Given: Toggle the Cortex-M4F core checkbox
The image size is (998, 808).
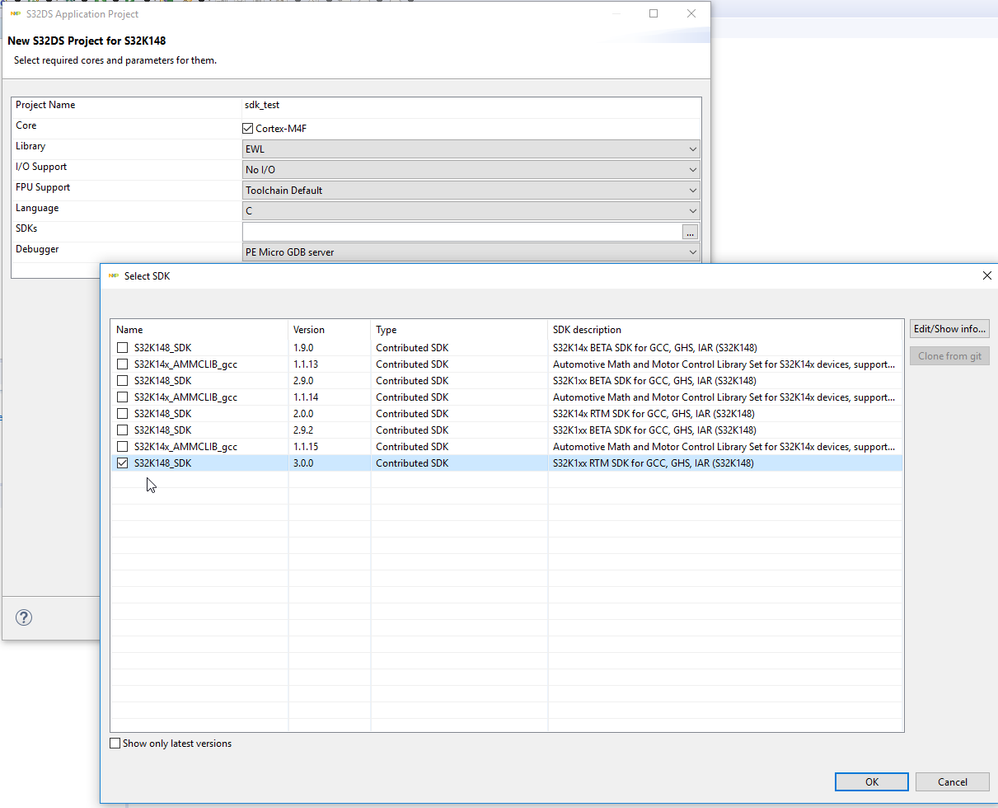Looking at the screenshot, I should pos(248,129).
